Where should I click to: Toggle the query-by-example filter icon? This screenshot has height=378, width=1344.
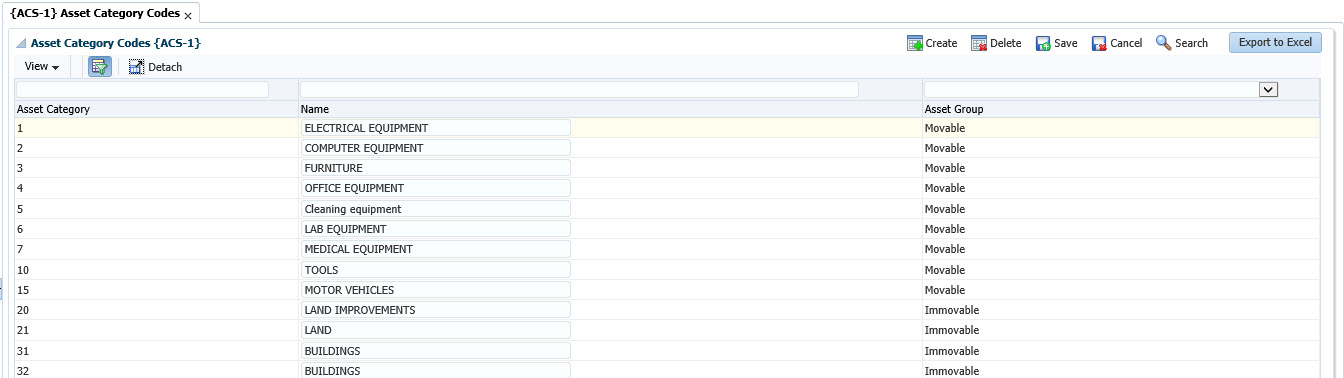point(100,67)
